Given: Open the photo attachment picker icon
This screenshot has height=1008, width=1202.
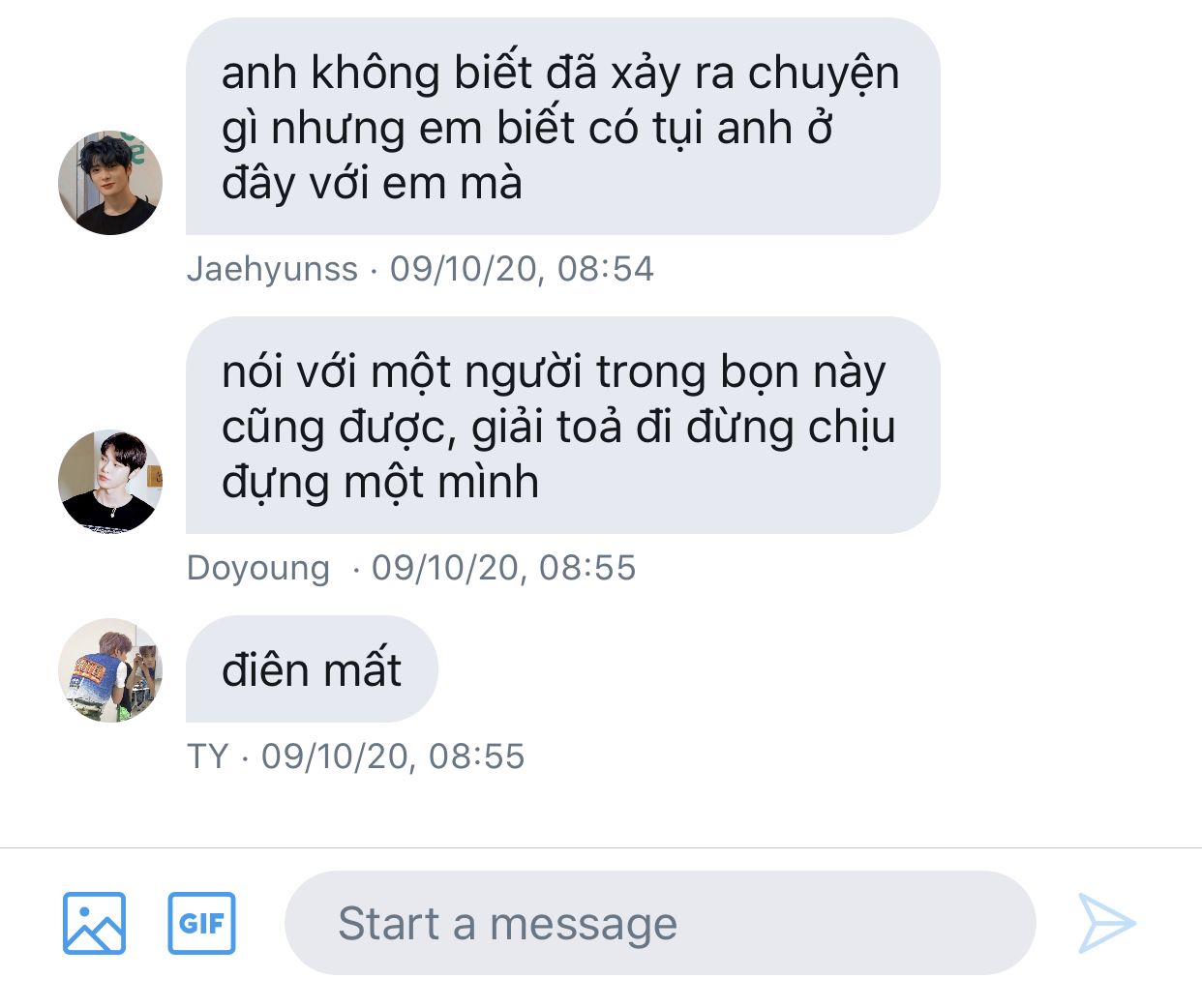Looking at the screenshot, I should pos(94,923).
